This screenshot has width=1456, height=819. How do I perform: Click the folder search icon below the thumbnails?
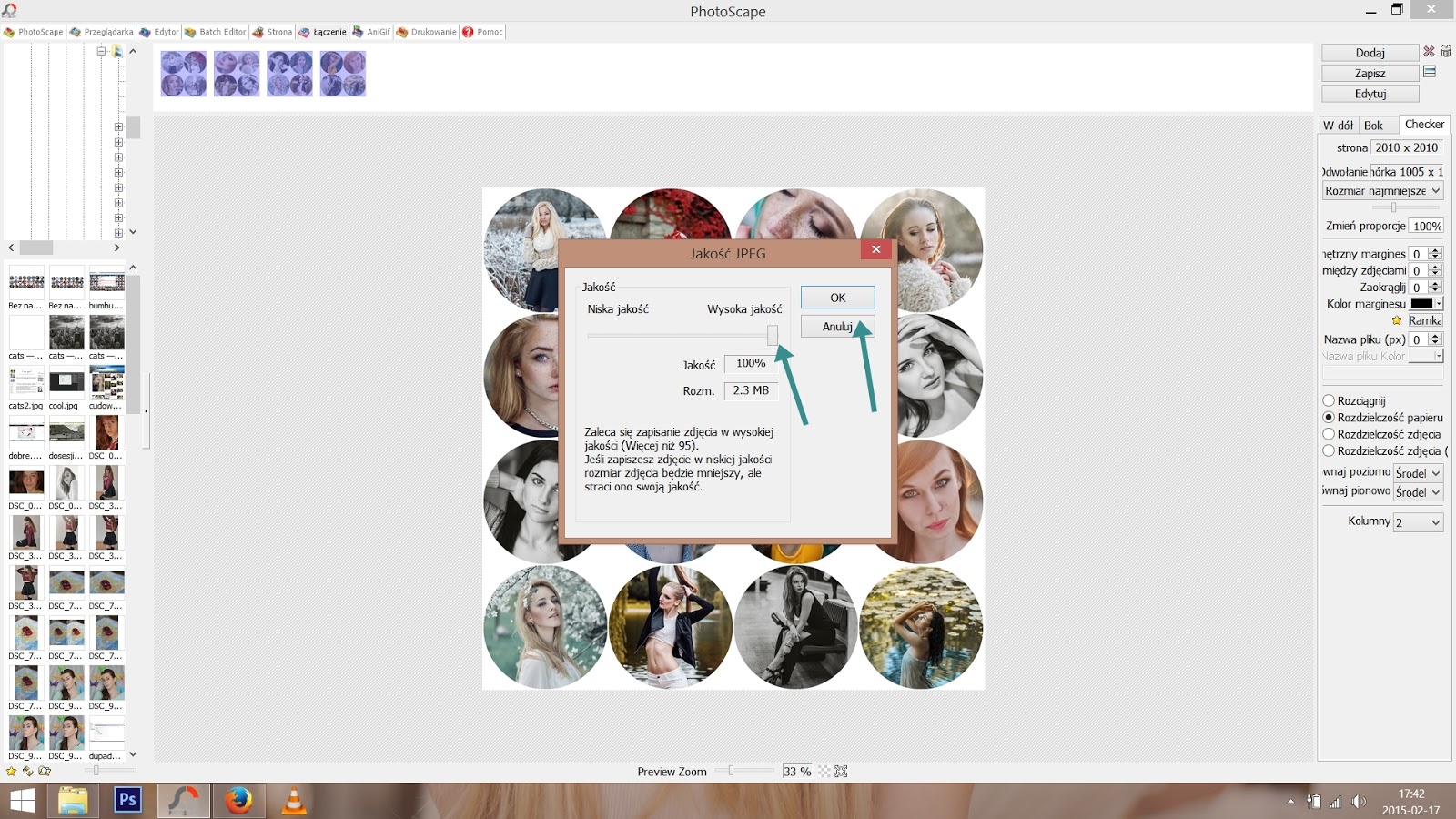tap(45, 771)
